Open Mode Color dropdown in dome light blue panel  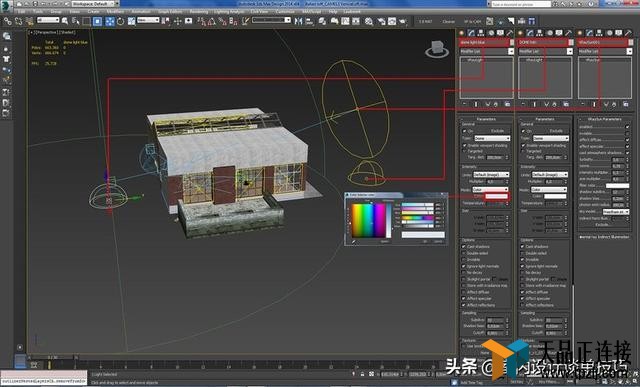[490, 190]
